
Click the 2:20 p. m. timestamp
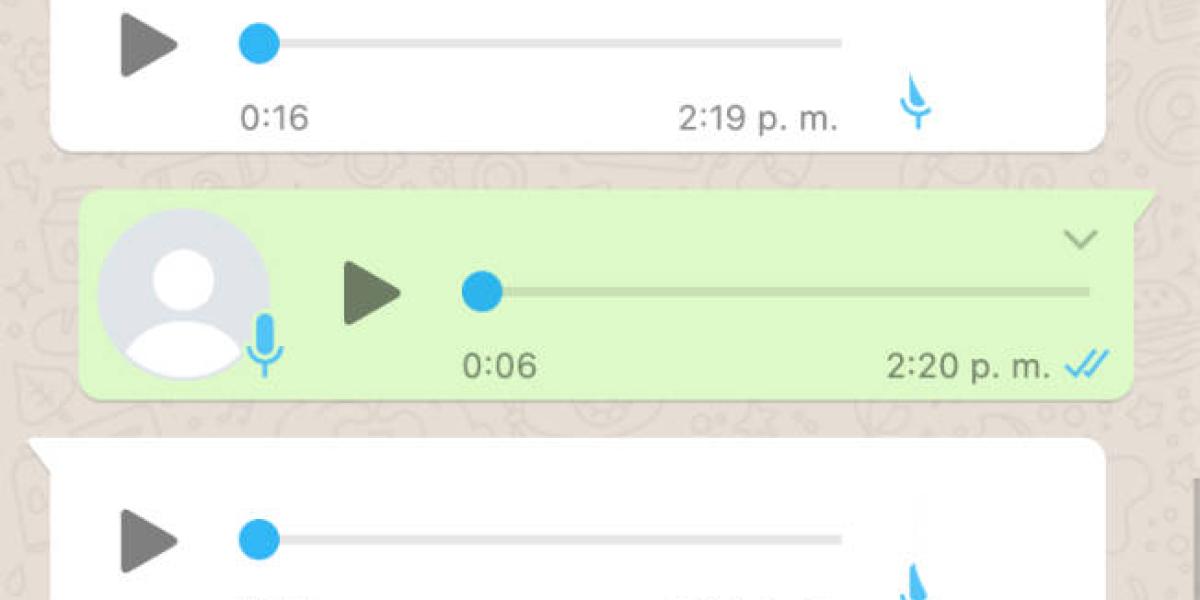pos(968,367)
